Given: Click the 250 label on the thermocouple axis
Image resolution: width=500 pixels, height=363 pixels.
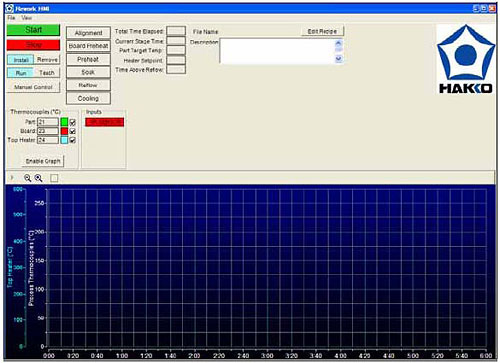Looking at the screenshot, I should coord(39,203).
